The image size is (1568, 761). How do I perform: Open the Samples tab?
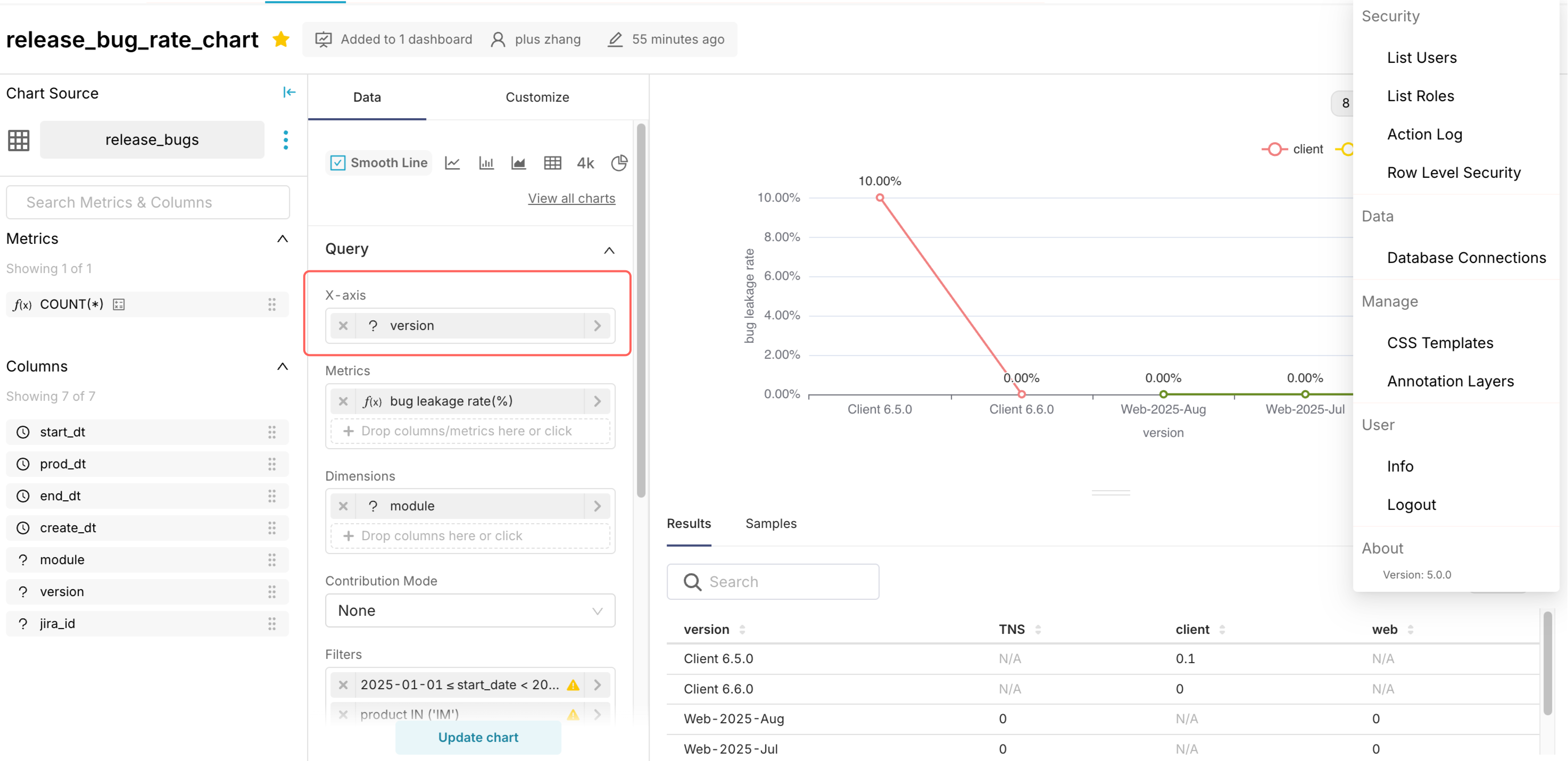[x=770, y=524]
